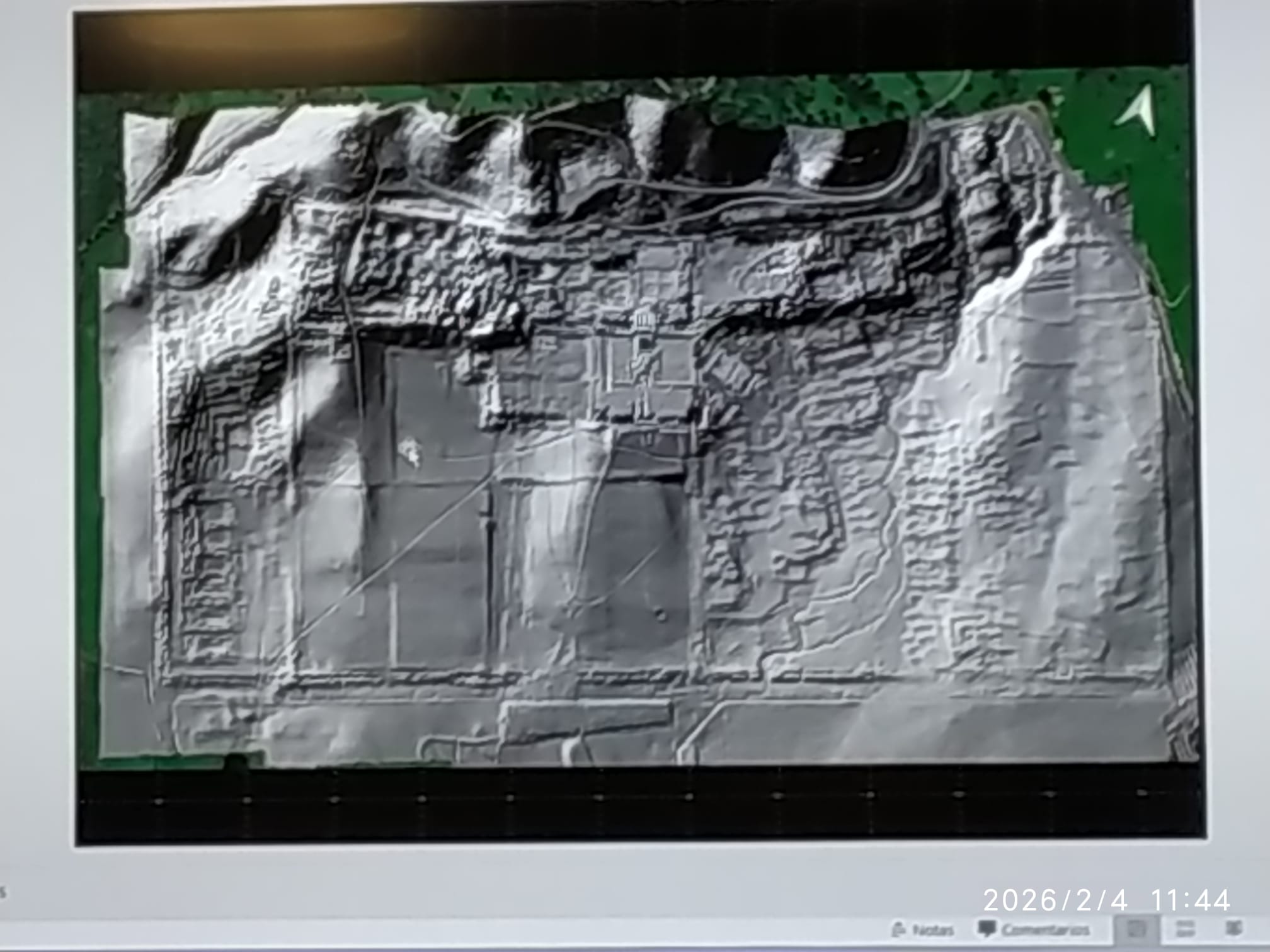Image resolution: width=1270 pixels, height=952 pixels.
Task: Switch to Slide Sorter view icon
Action: [1184, 929]
